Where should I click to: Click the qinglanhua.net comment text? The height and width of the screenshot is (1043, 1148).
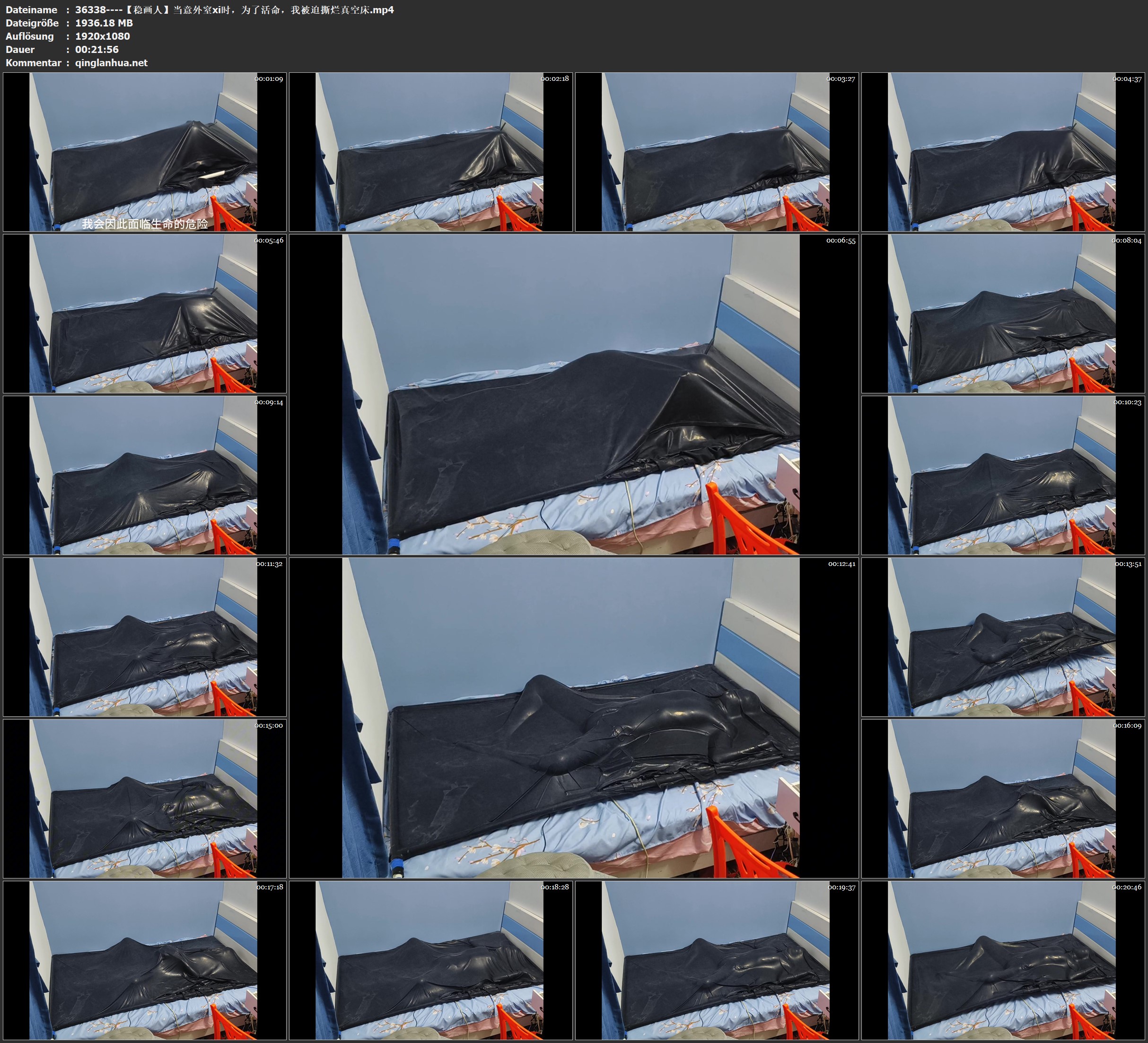[111, 63]
